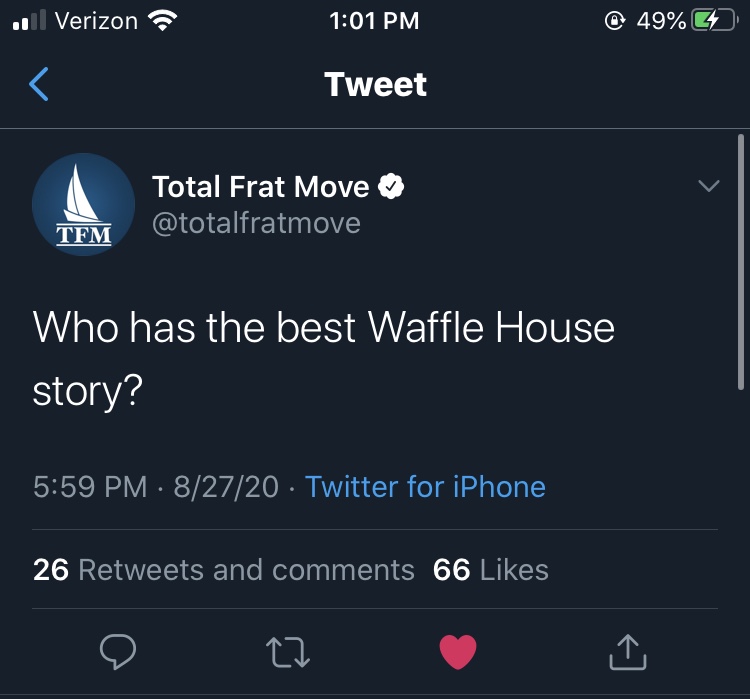Unlike the tweet with the red heart
Screen dimensions: 750x699
458,652
